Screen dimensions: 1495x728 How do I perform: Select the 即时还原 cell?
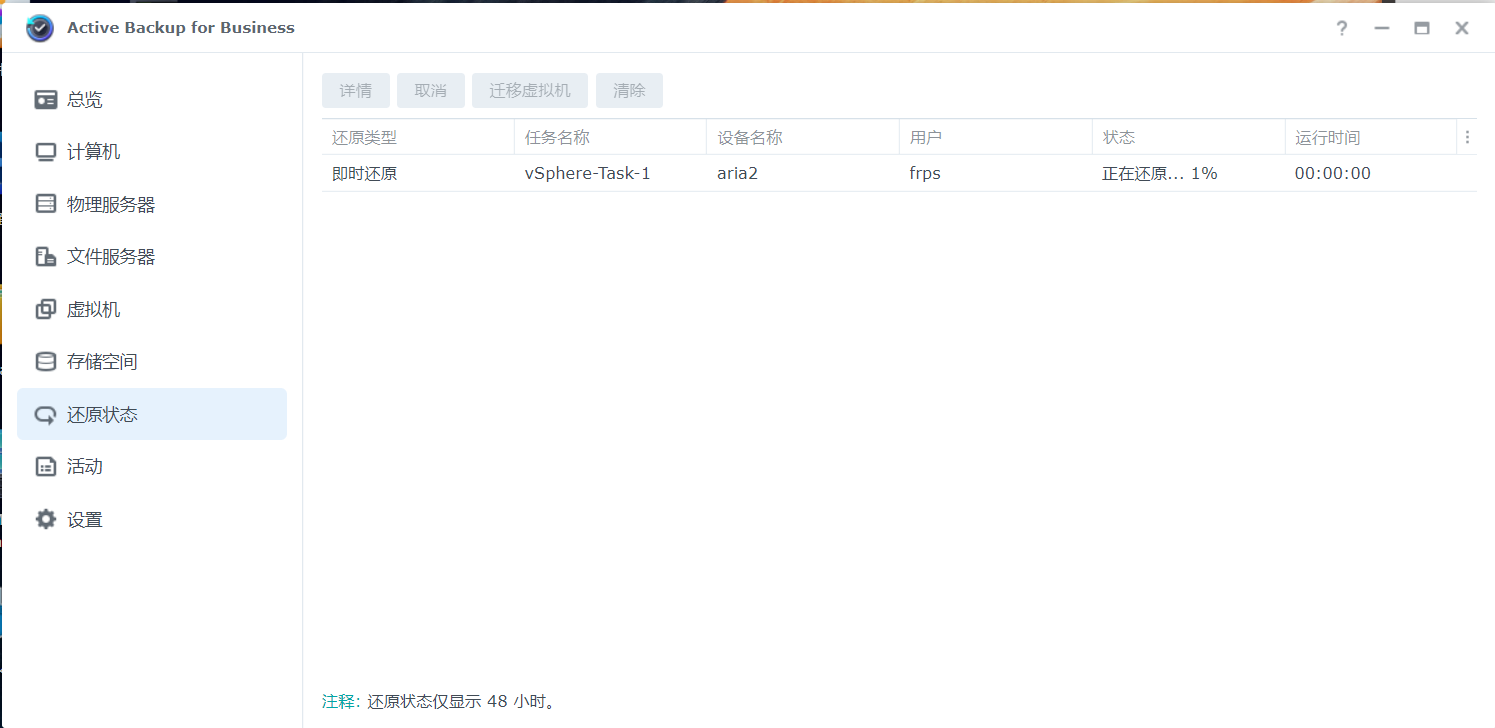[418, 173]
